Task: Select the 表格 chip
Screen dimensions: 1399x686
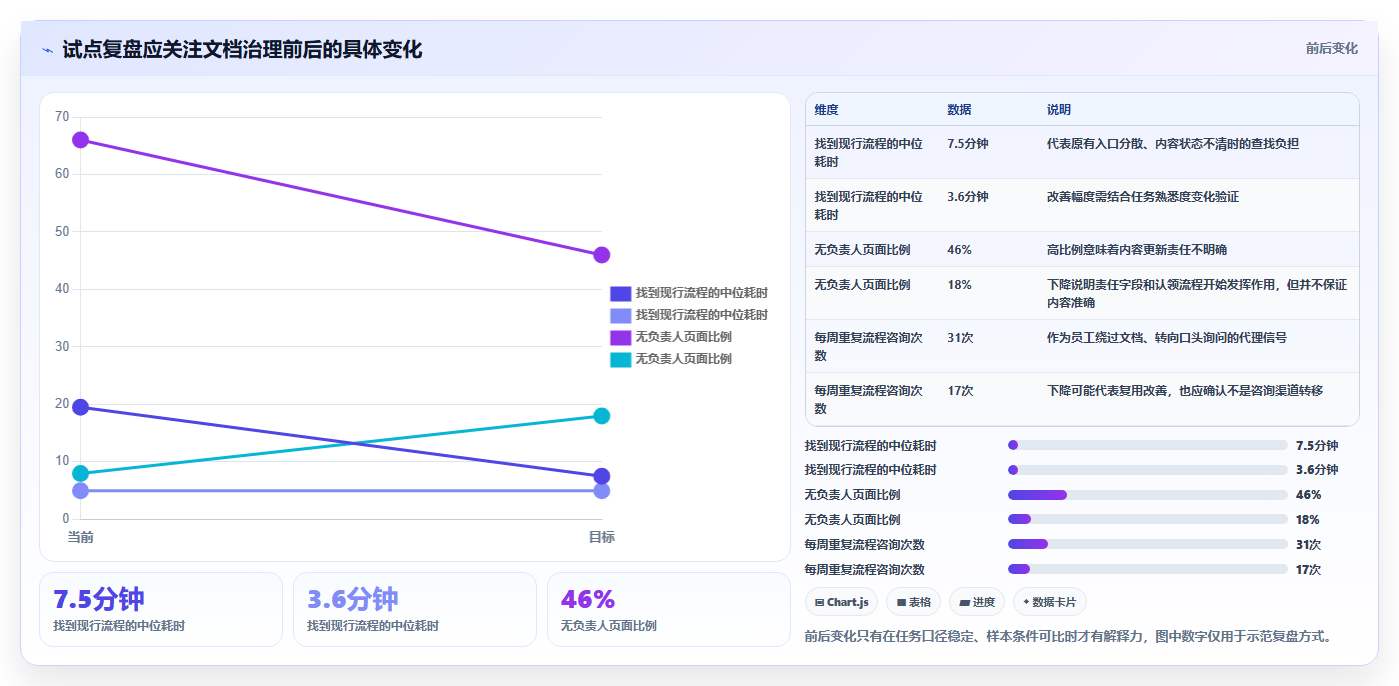Action: (913, 602)
